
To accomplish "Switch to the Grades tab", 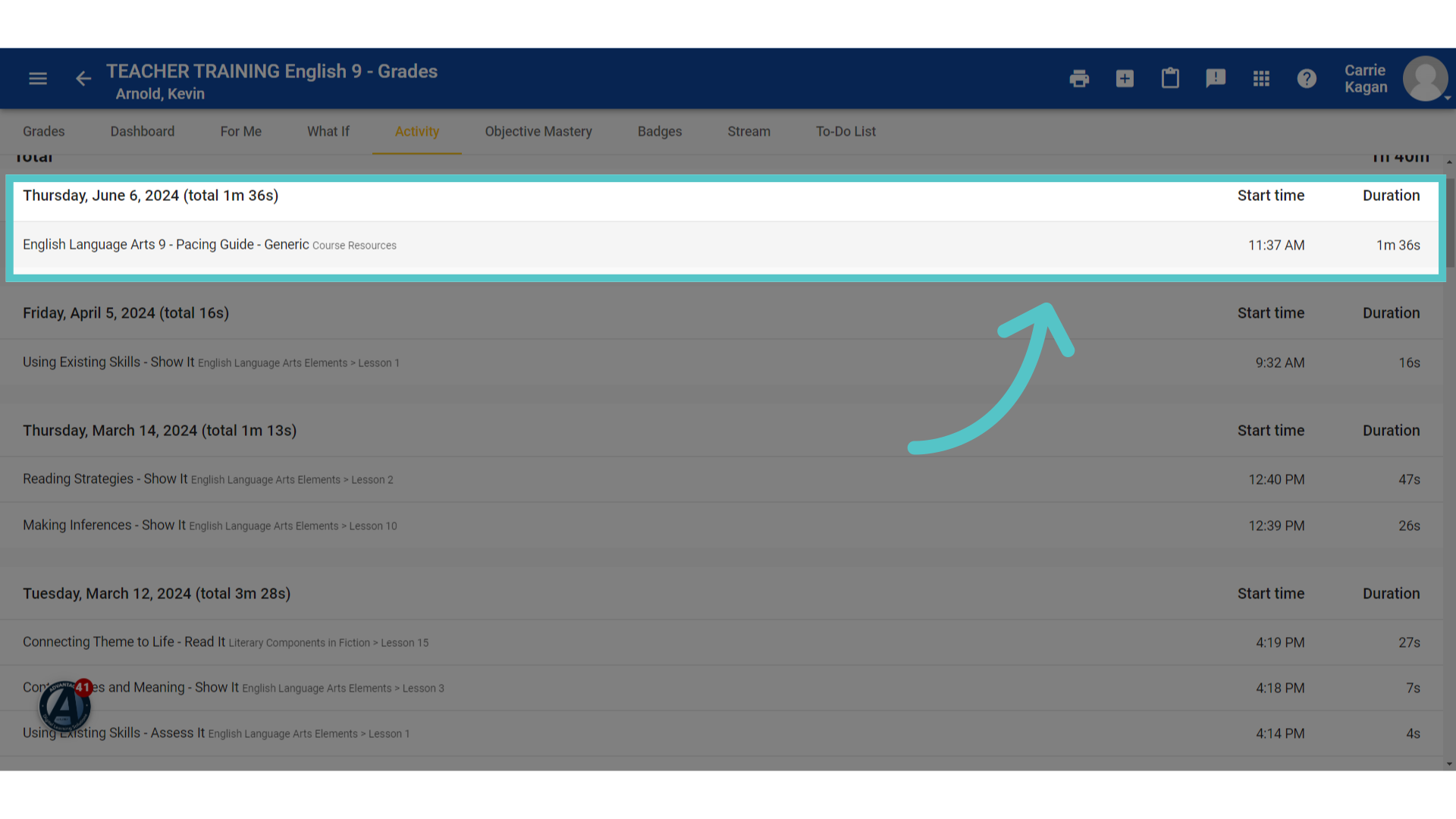I will tap(44, 131).
